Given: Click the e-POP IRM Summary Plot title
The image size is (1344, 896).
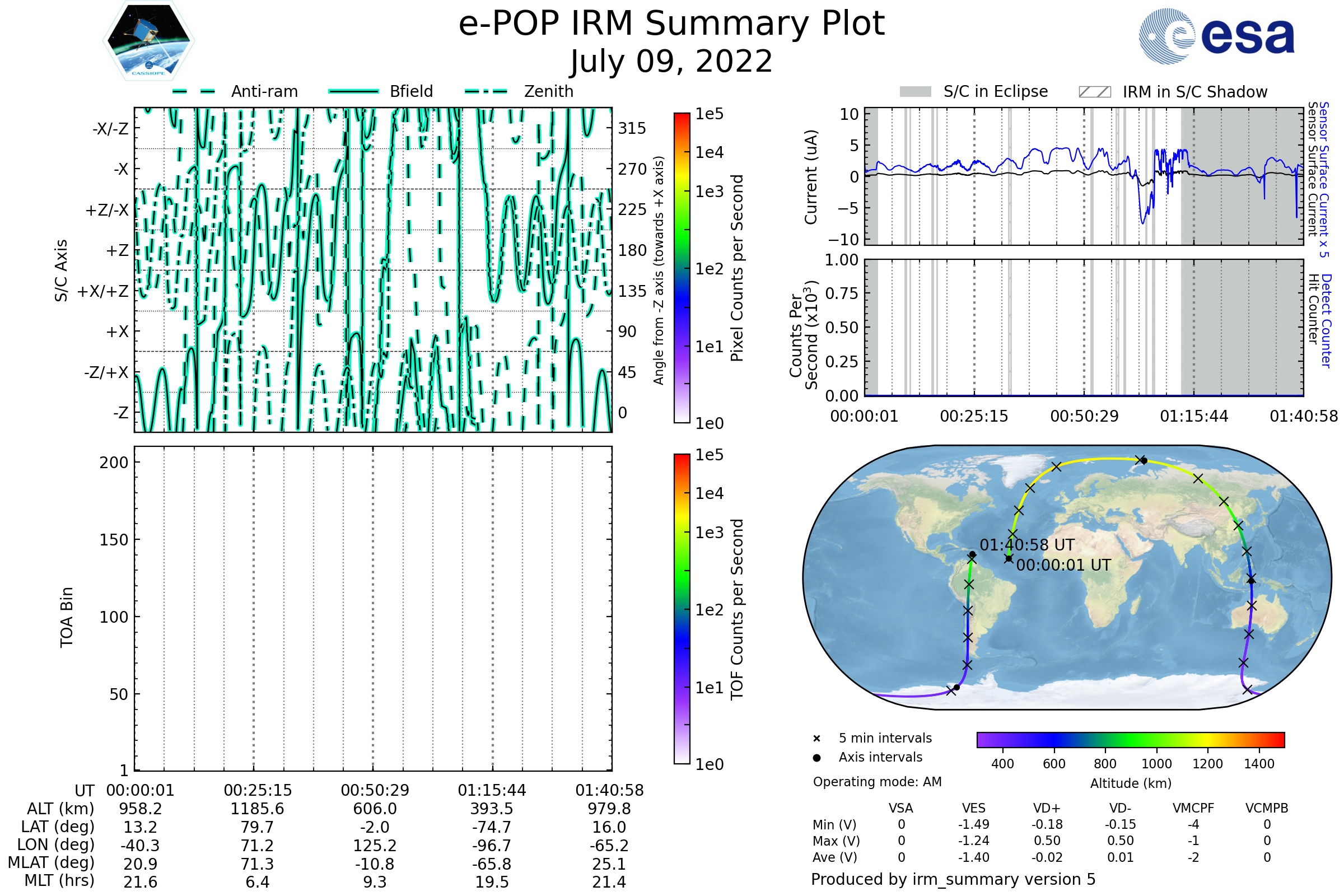Looking at the screenshot, I should [671, 24].
